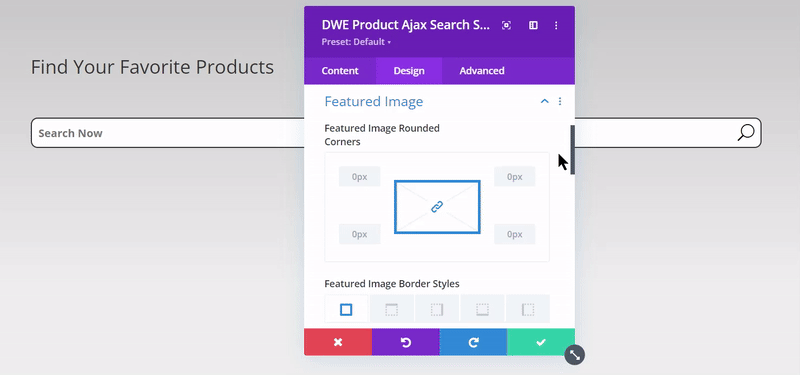Viewport: 800px width, 375px height.
Task: Click the DWE Product Ajax Search title
Action: 406,25
